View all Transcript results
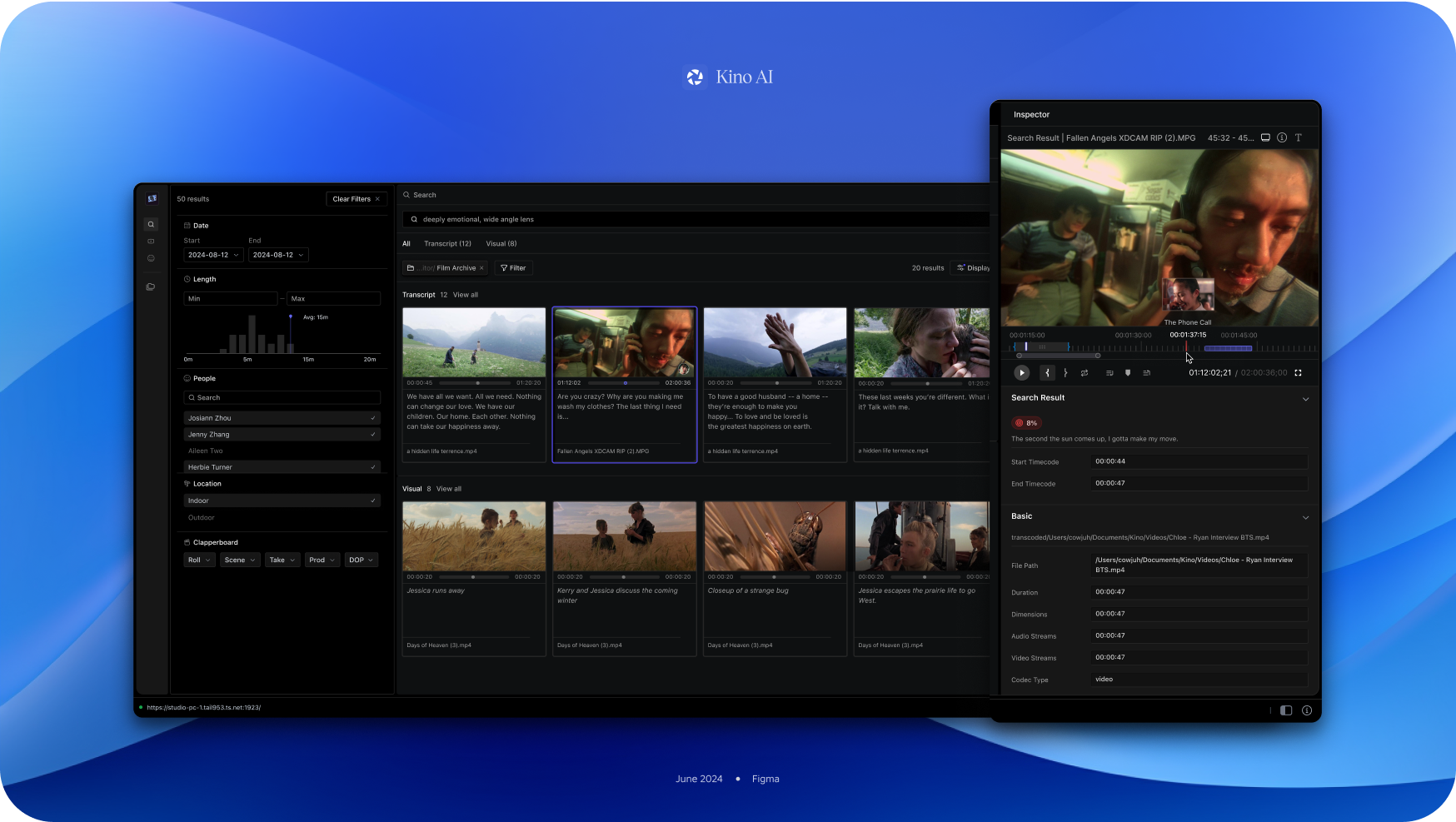The image size is (1456, 822). coord(466,295)
